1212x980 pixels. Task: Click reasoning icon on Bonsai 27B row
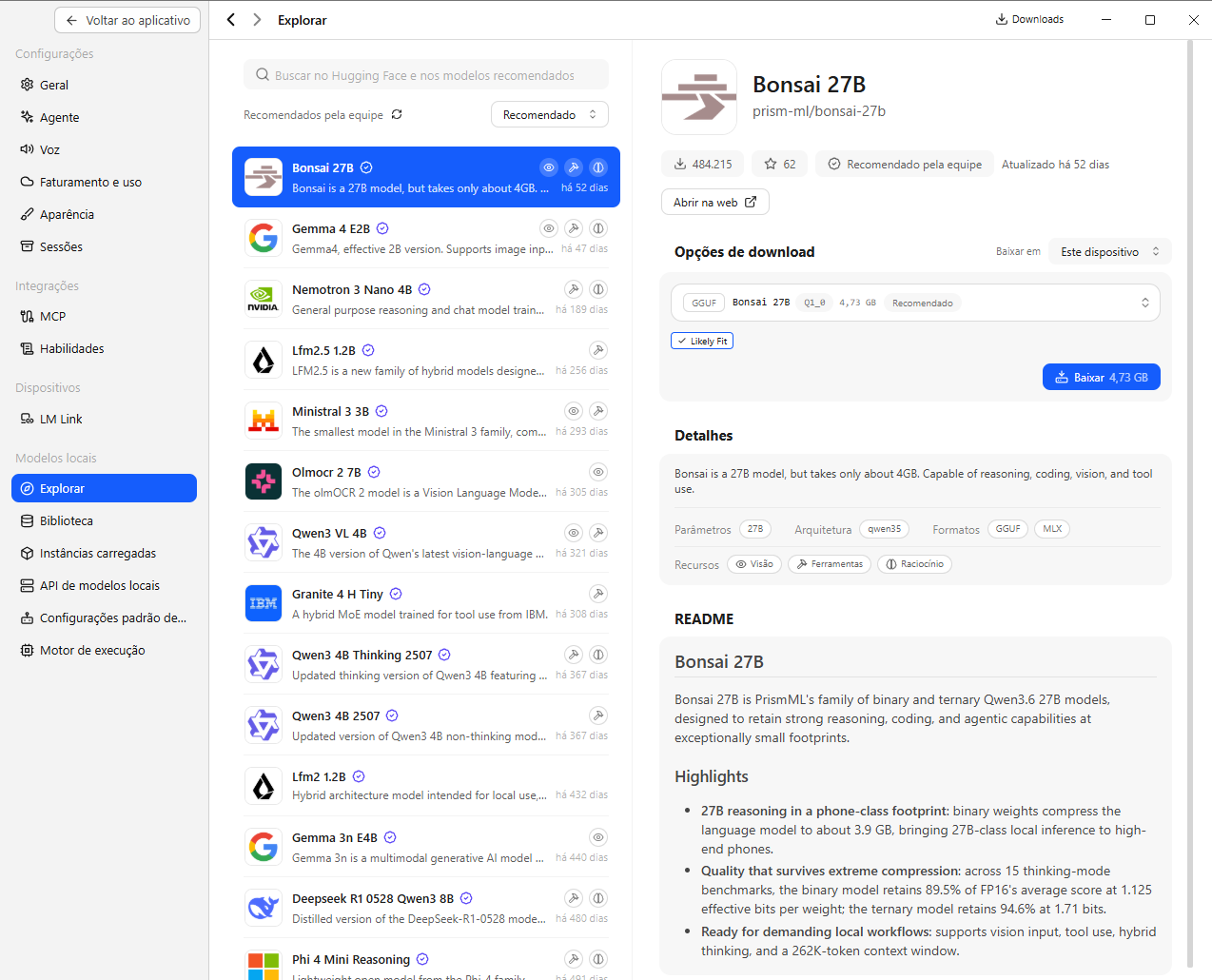coord(598,167)
